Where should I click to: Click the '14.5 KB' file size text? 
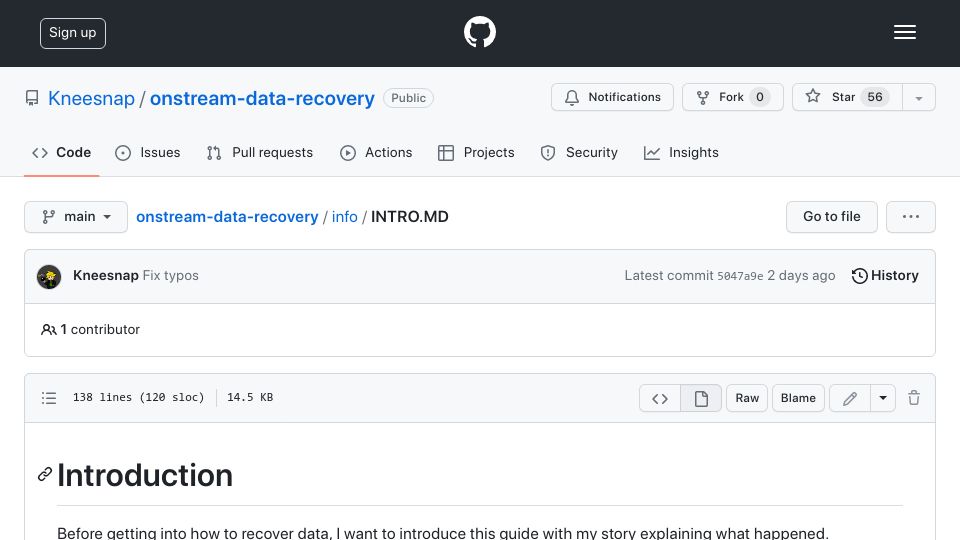point(250,397)
